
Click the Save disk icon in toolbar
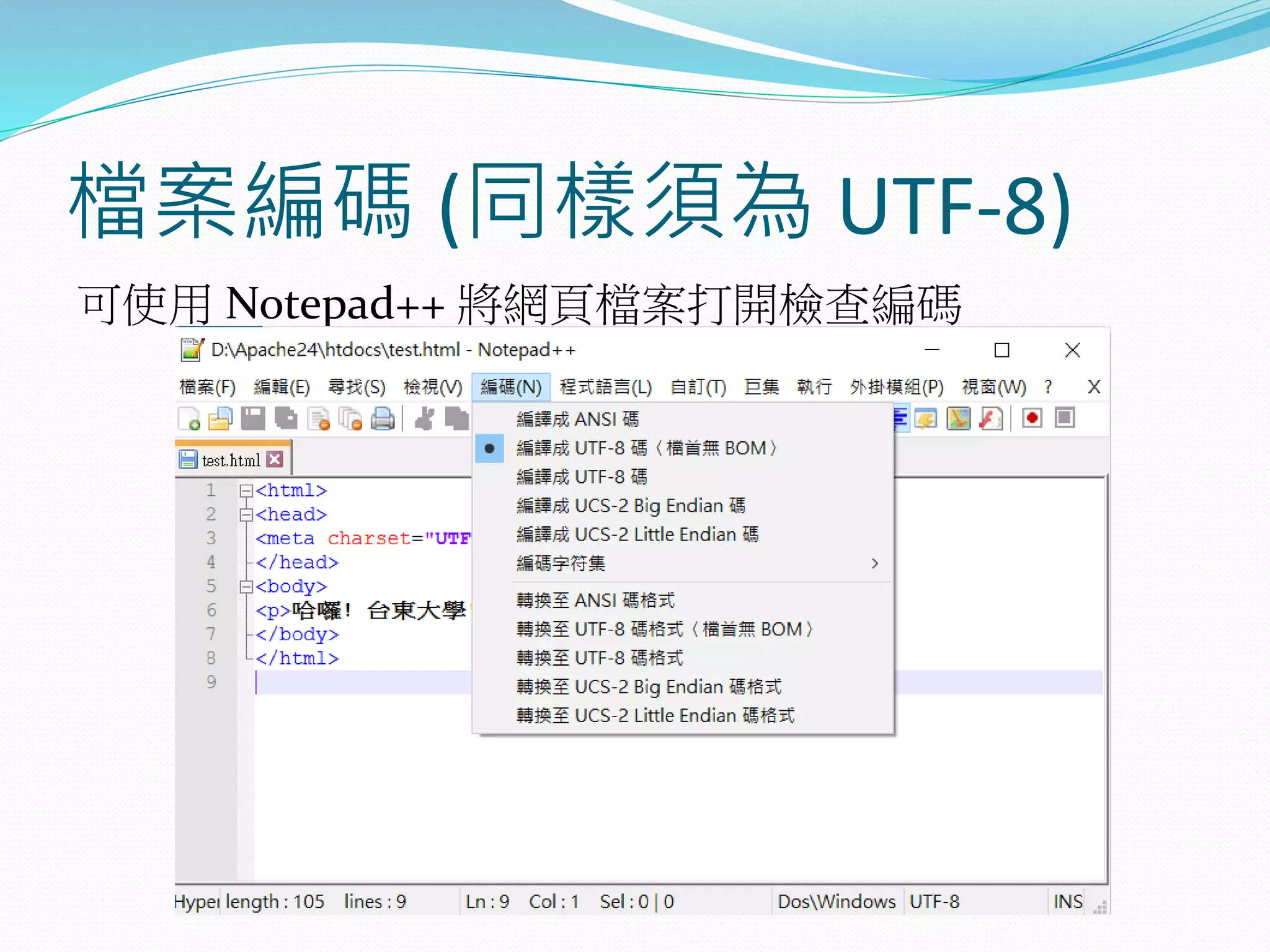pos(253,419)
